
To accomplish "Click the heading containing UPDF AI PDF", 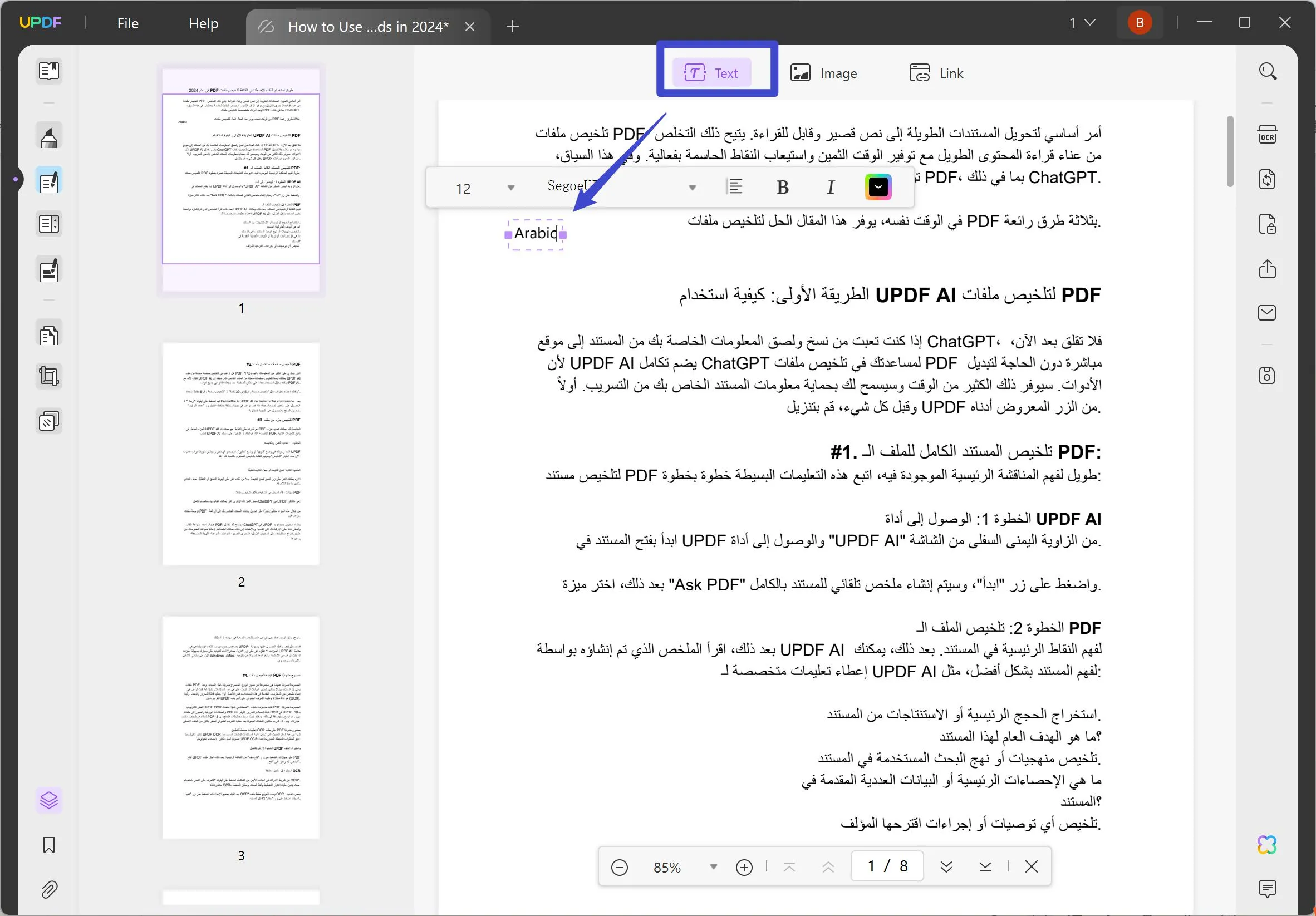I will (x=890, y=295).
